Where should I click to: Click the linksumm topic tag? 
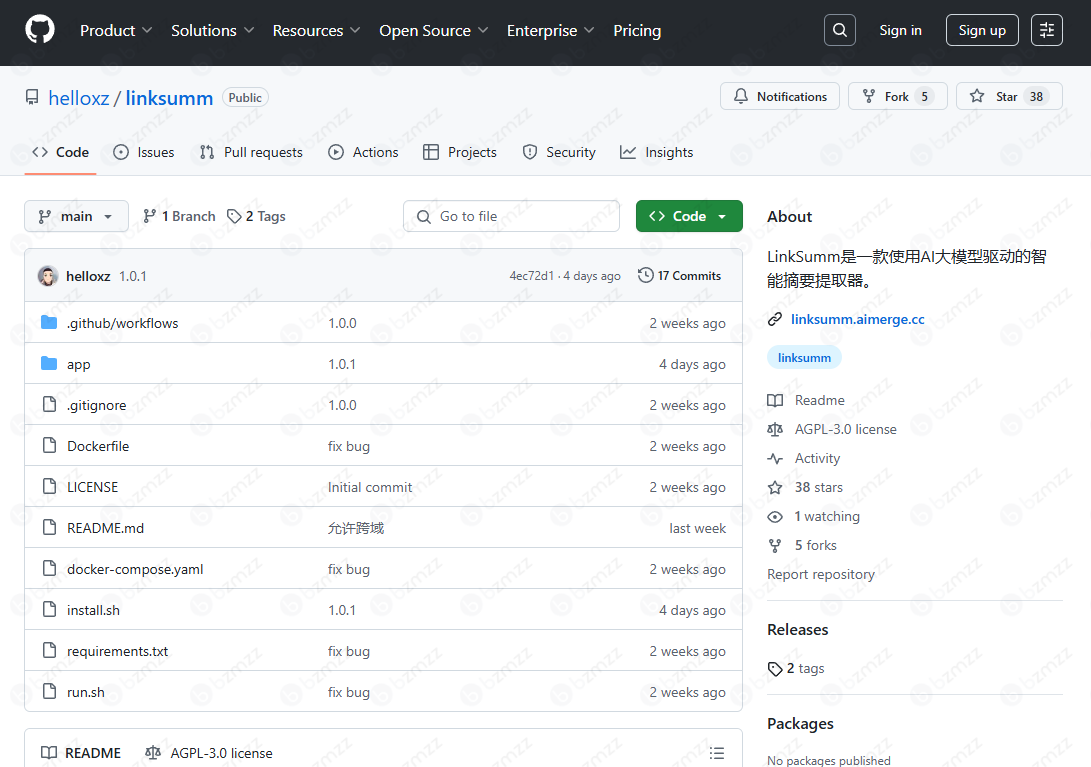[x=804, y=358]
